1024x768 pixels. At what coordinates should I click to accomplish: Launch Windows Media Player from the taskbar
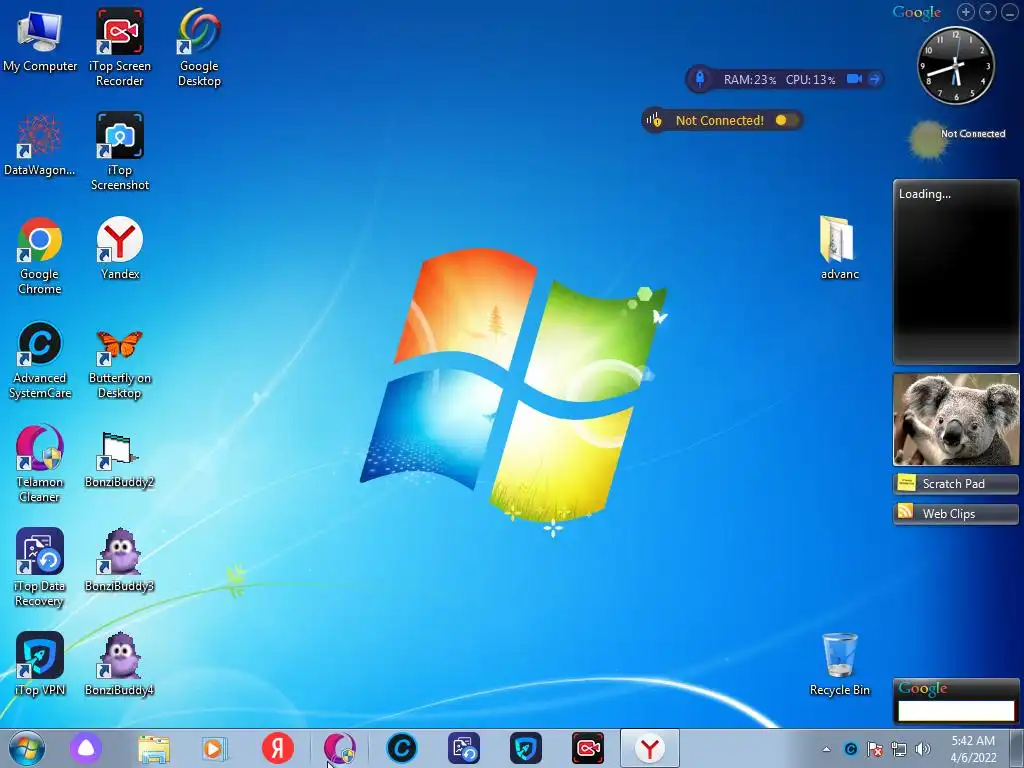coord(214,748)
